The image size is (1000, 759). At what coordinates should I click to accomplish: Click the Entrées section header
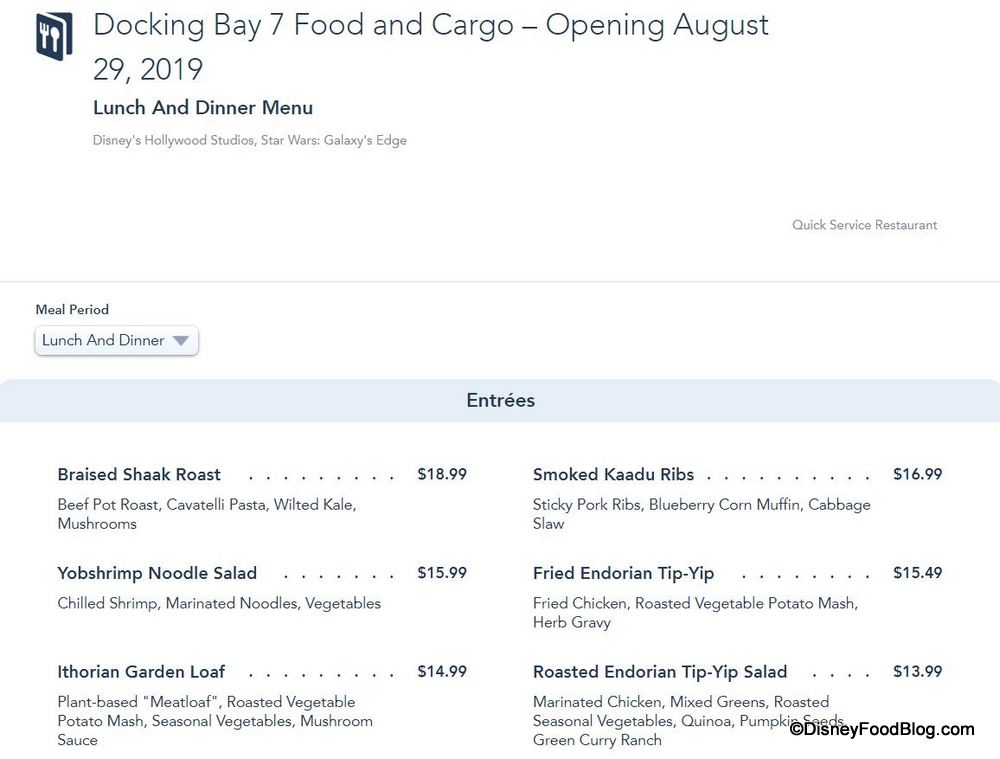(x=500, y=400)
